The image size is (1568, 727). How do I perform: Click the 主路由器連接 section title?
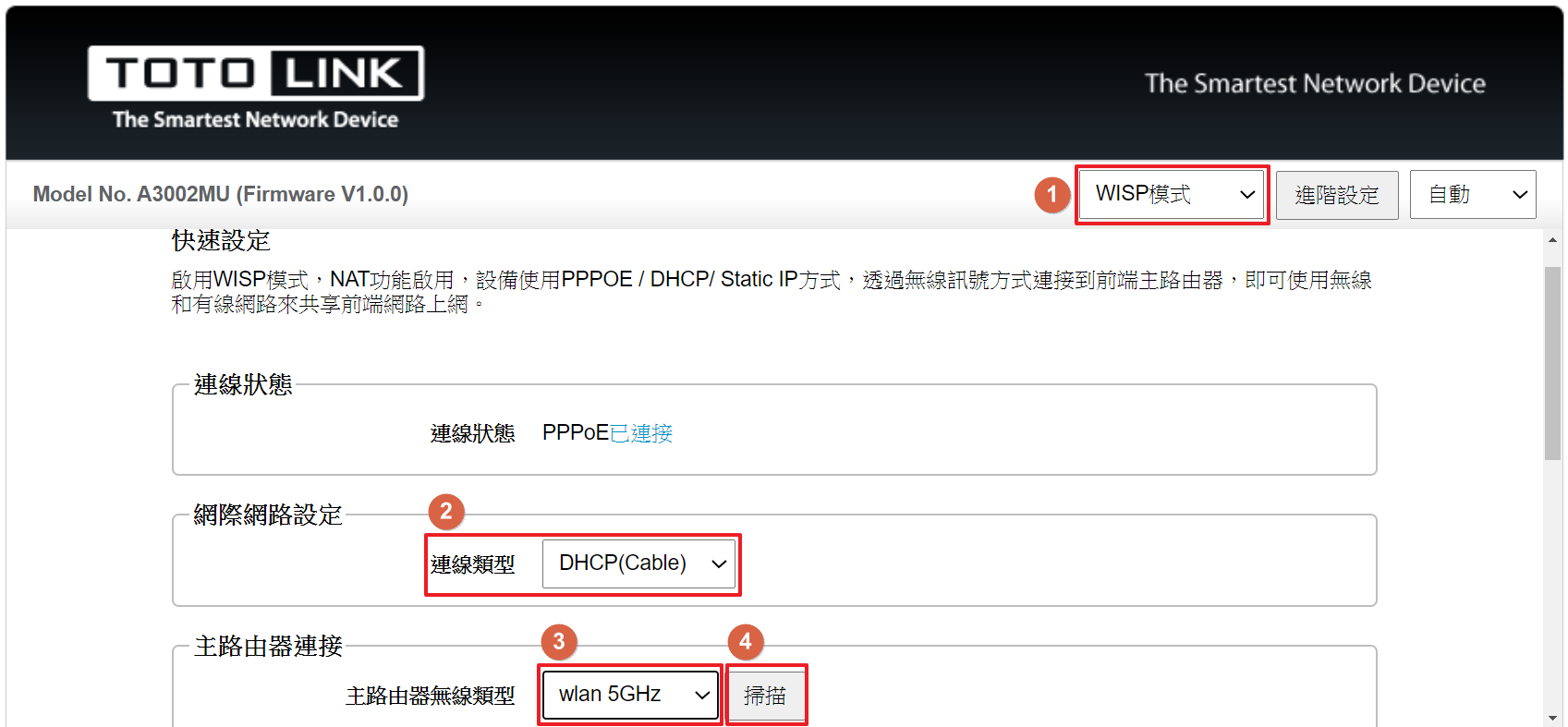pyautogui.click(x=268, y=646)
